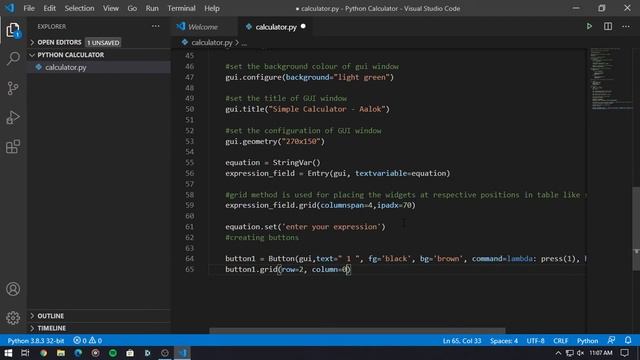This screenshot has width=640, height=360.
Task: Open Windows Action Center notifications icon
Action: 624,353
